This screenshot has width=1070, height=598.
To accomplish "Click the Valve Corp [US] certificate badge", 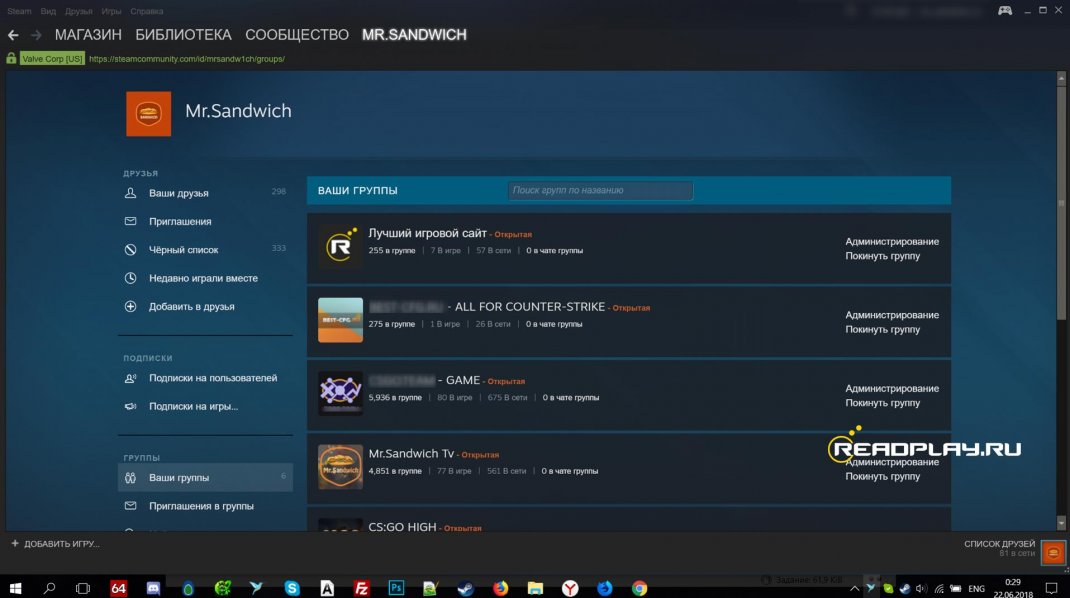I will (52, 59).
